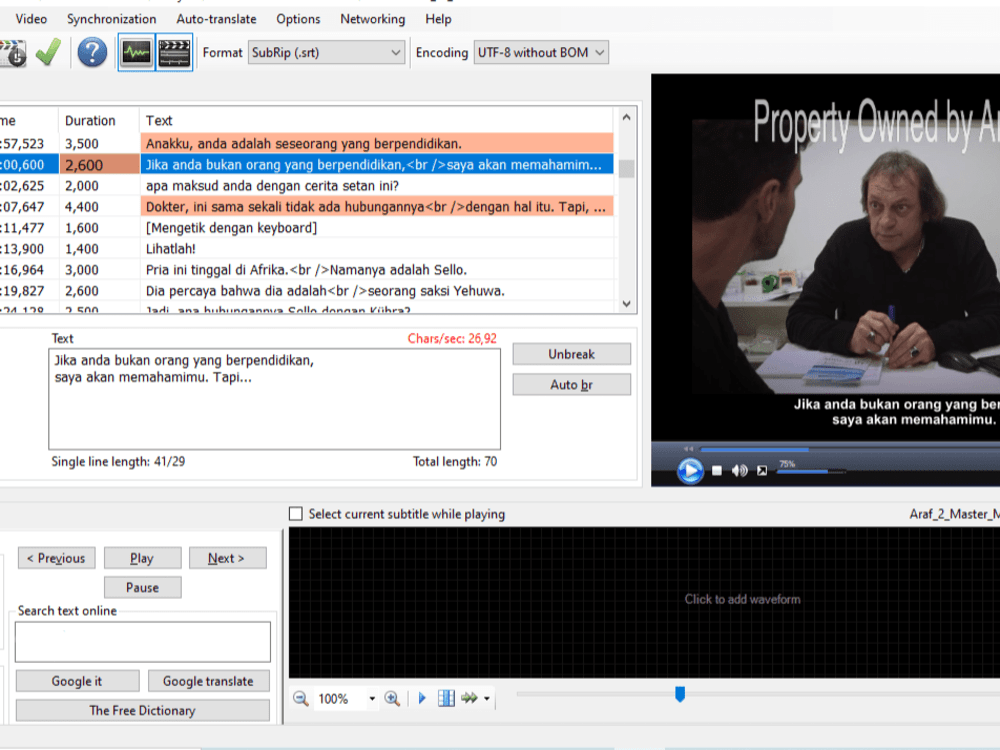The image size is (1000, 750).
Task: Open the Encoding UTF-8 without BOM dropdown
Action: point(541,52)
